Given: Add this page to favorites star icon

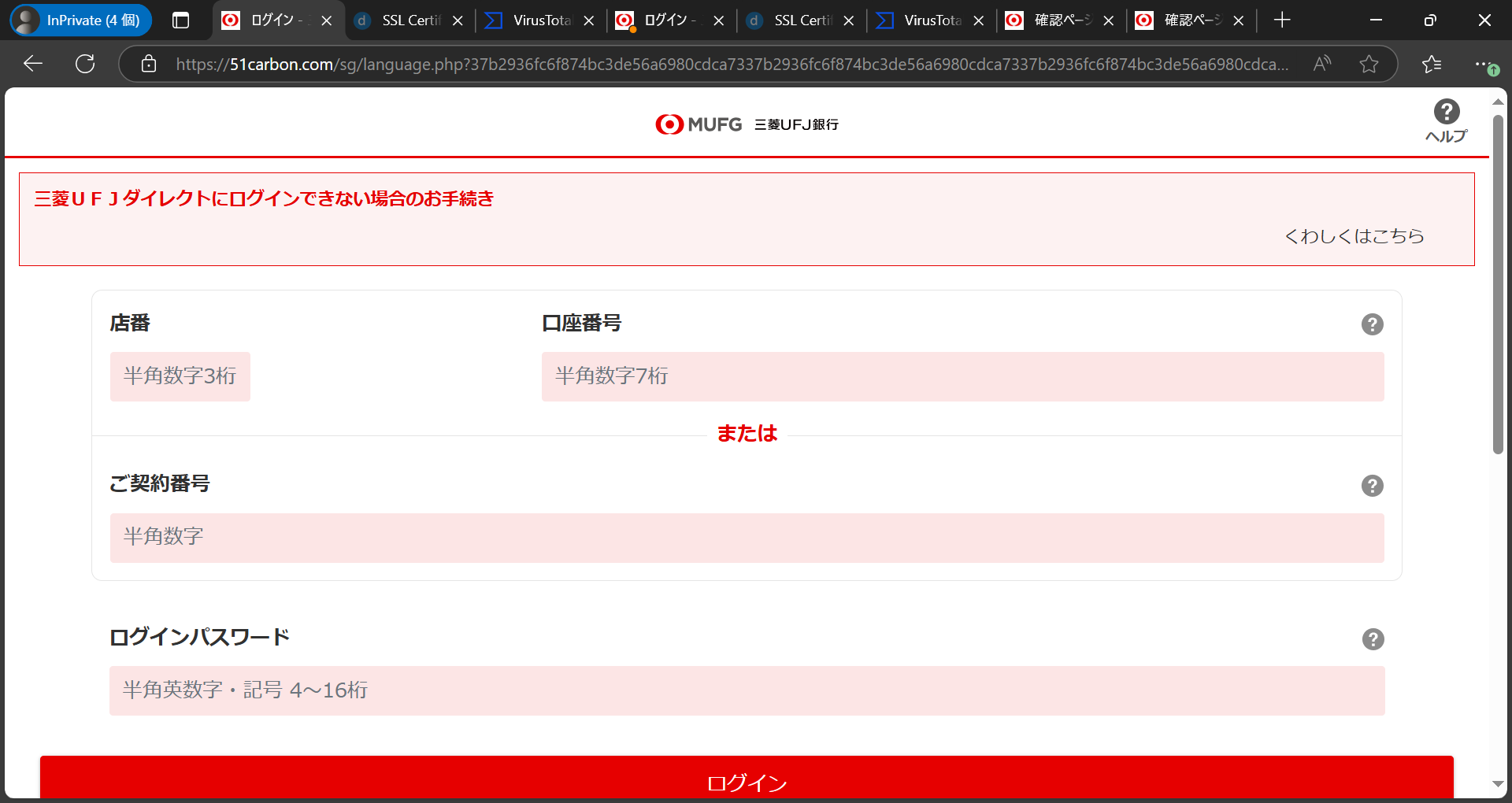Looking at the screenshot, I should [x=1369, y=64].
